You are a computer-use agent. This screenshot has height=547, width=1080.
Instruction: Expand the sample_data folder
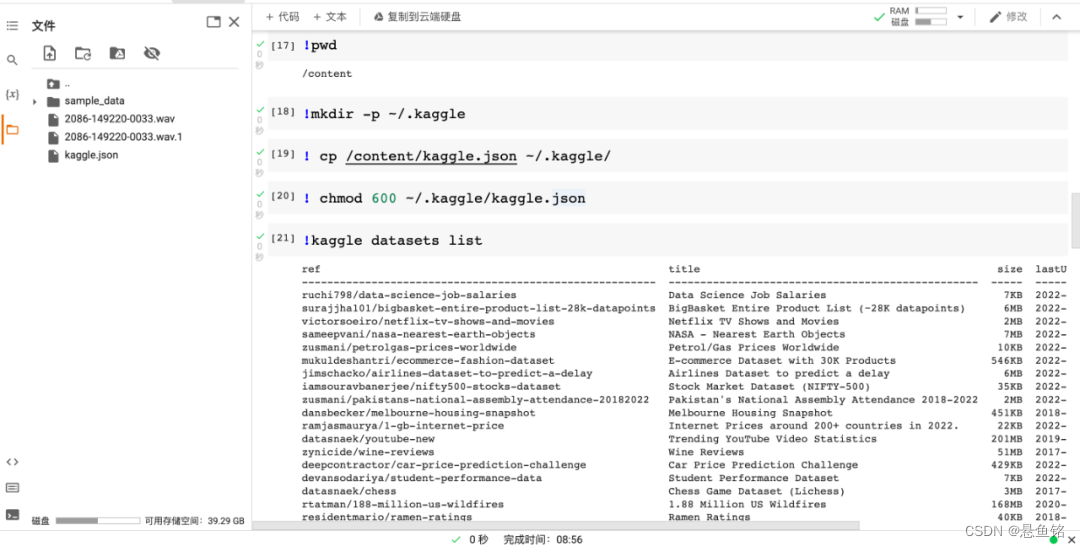(x=35, y=102)
